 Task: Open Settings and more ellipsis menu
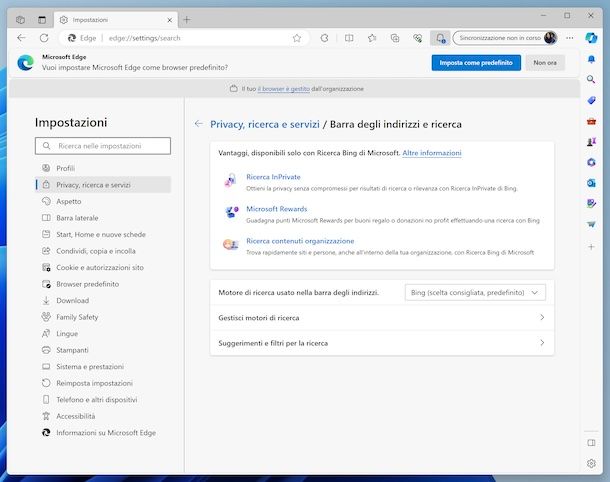(x=570, y=38)
